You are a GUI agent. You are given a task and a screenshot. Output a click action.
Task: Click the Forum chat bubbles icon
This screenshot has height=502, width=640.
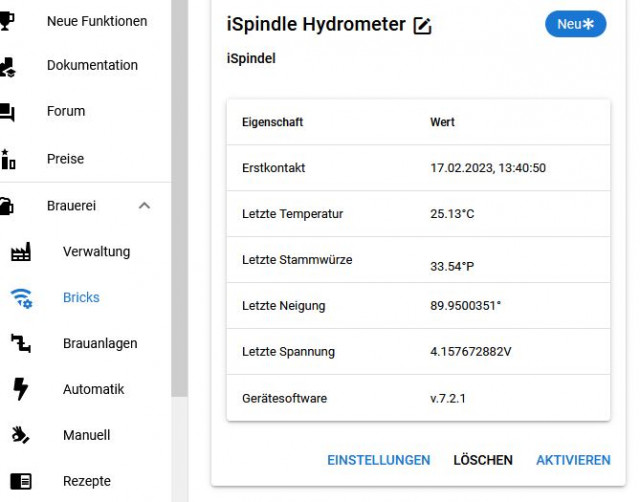pos(7,112)
